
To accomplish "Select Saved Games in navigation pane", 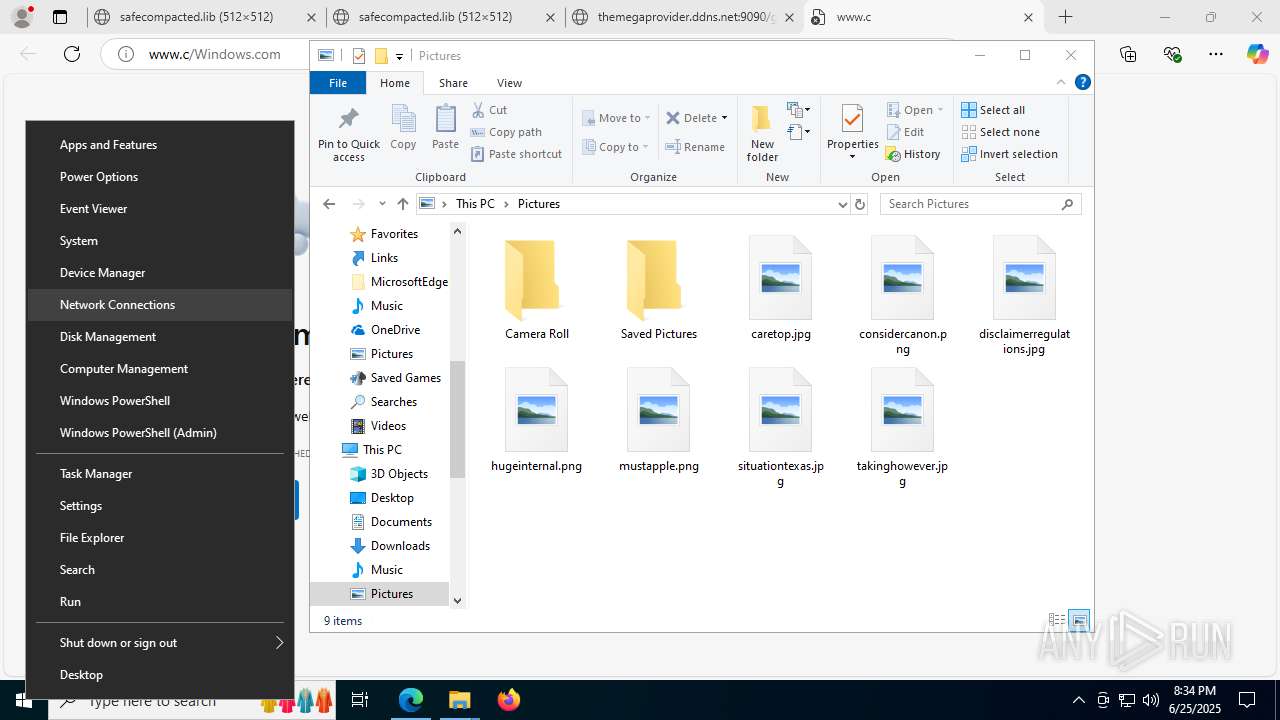I will (405, 378).
